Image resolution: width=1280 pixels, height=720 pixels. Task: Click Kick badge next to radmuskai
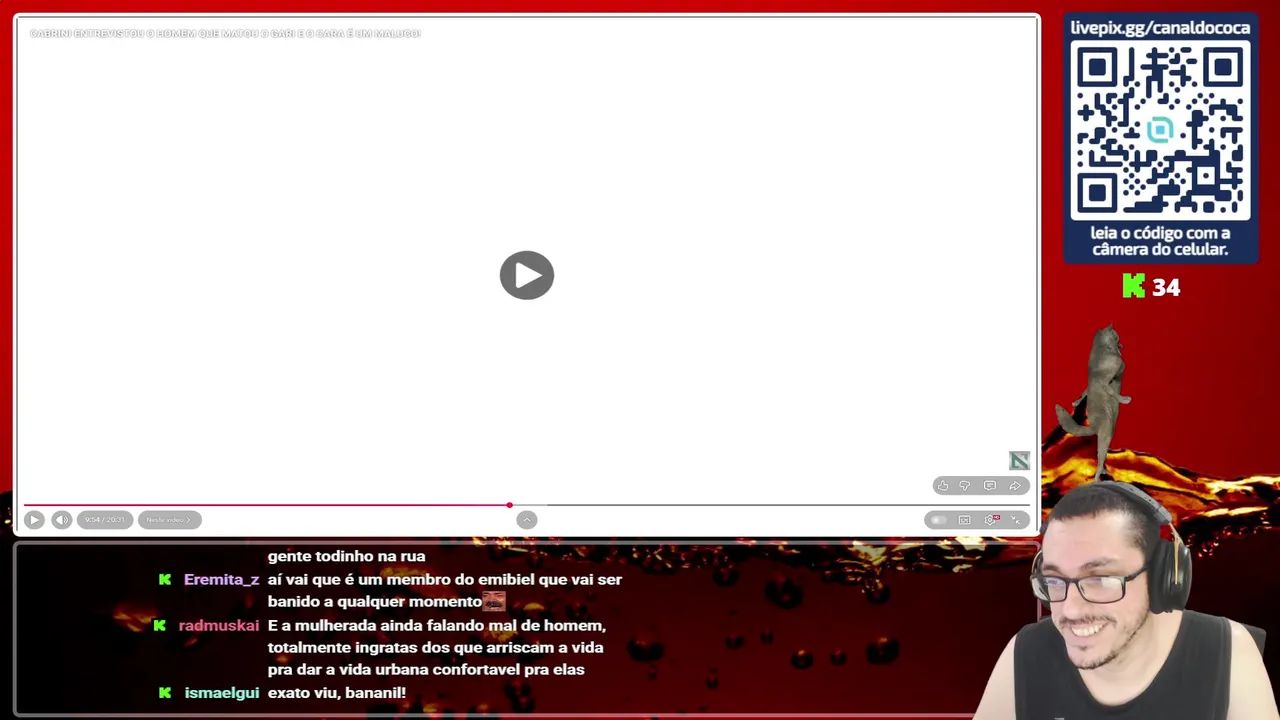(160, 625)
